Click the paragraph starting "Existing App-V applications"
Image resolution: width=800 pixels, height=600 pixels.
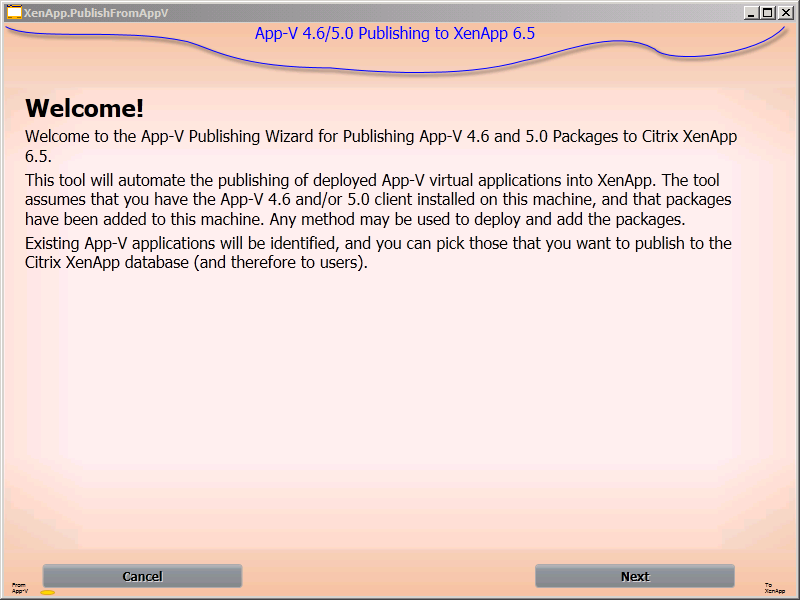378,253
